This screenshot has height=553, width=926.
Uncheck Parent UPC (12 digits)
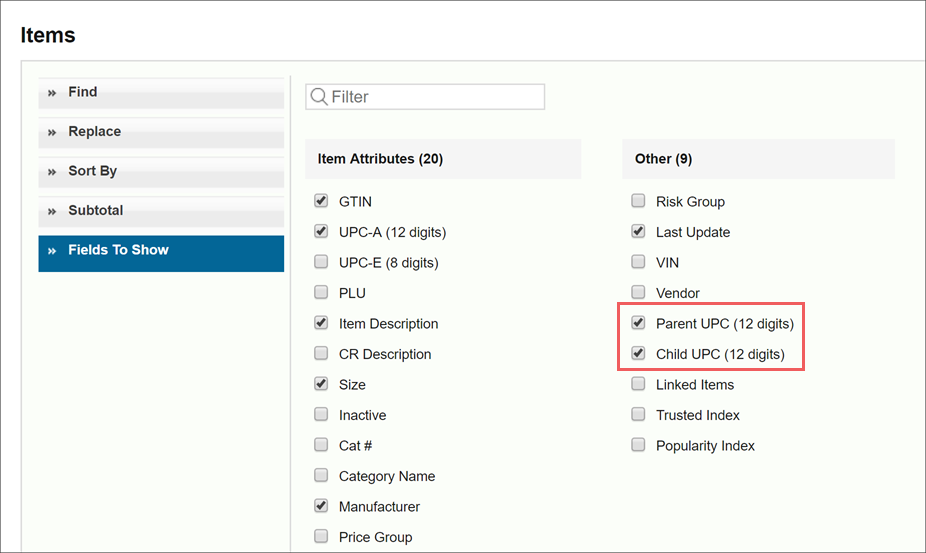point(638,323)
